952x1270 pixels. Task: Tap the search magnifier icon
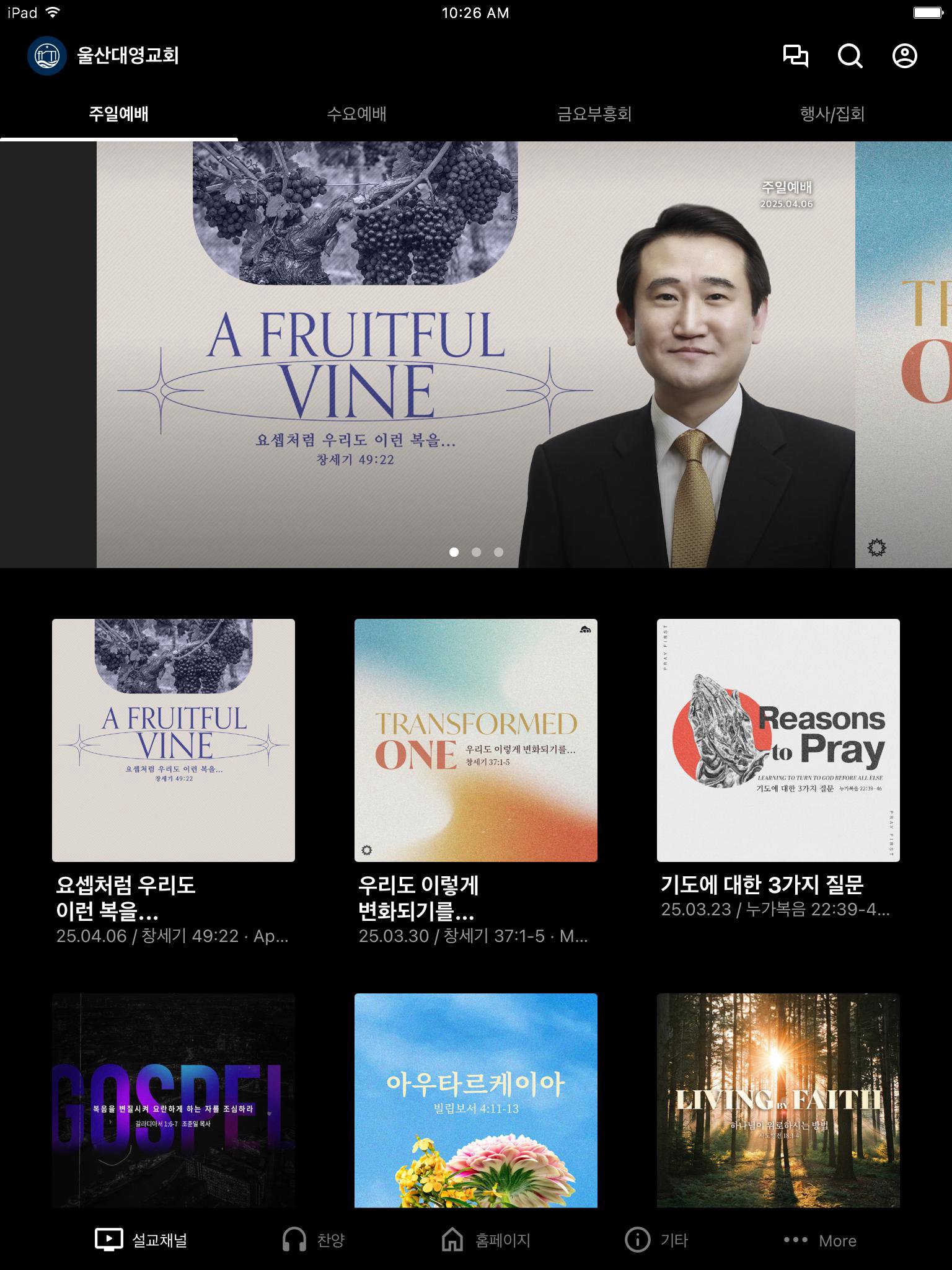coord(850,56)
